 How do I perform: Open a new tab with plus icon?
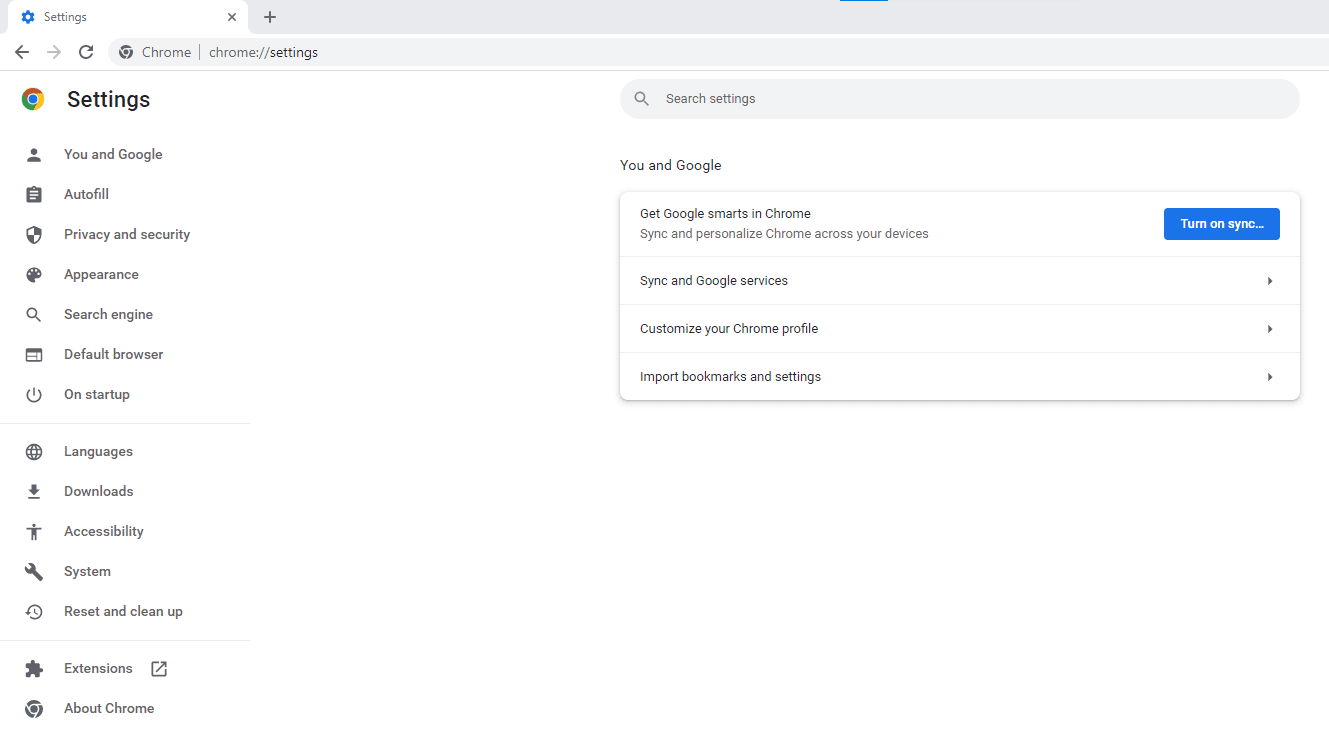tap(270, 17)
